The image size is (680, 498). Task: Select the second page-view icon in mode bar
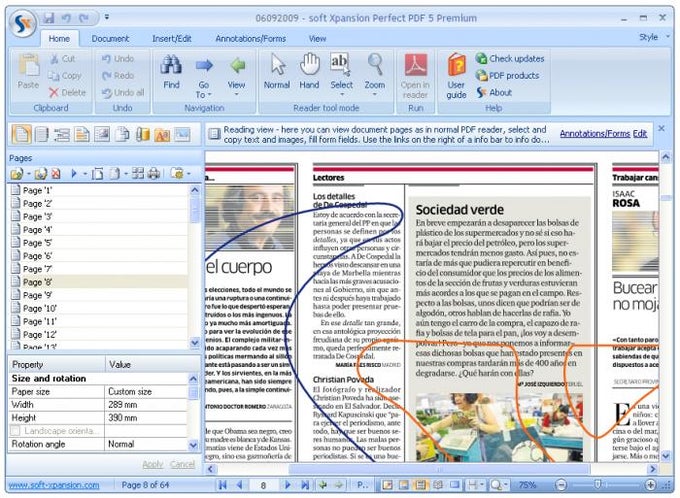(x=42, y=134)
